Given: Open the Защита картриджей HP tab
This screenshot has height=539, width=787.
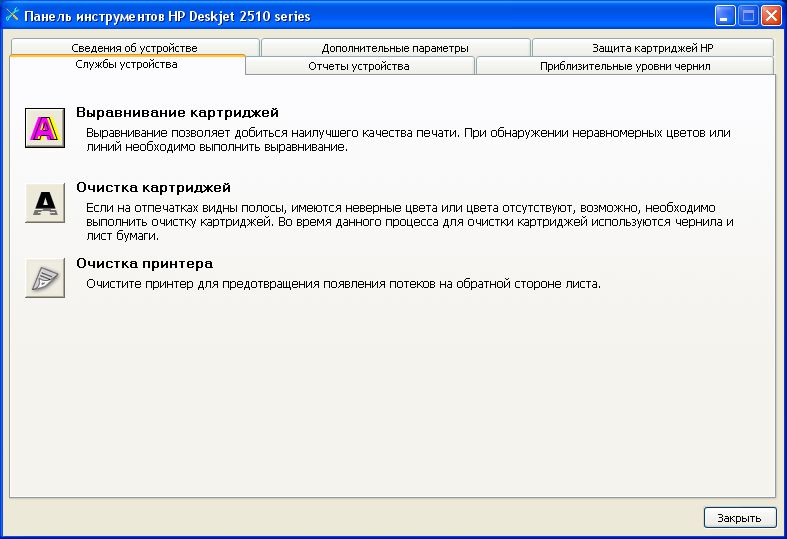Looking at the screenshot, I should pos(652,48).
